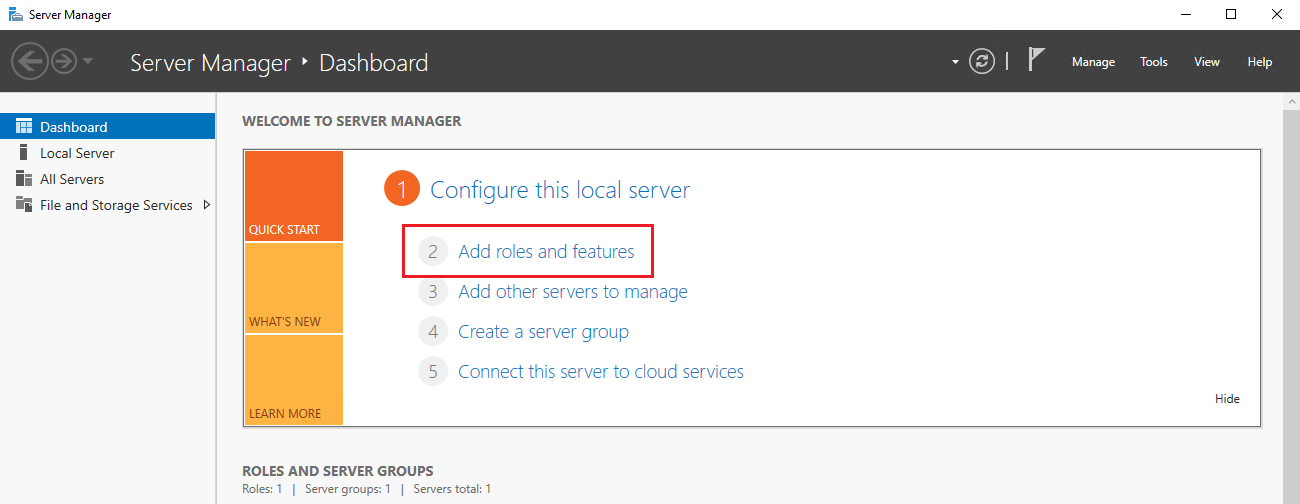Hide the welcome tile
The width and height of the screenshot is (1300, 504).
point(1227,399)
